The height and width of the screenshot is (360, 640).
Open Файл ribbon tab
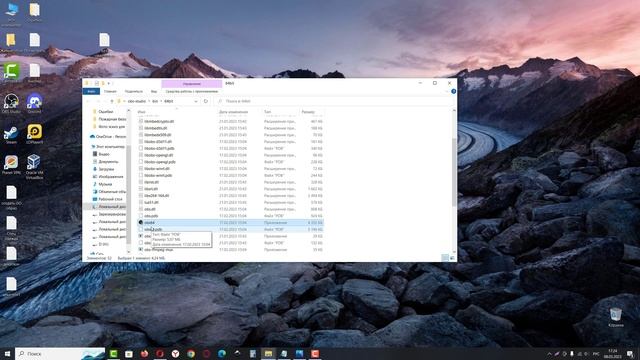(x=91, y=91)
